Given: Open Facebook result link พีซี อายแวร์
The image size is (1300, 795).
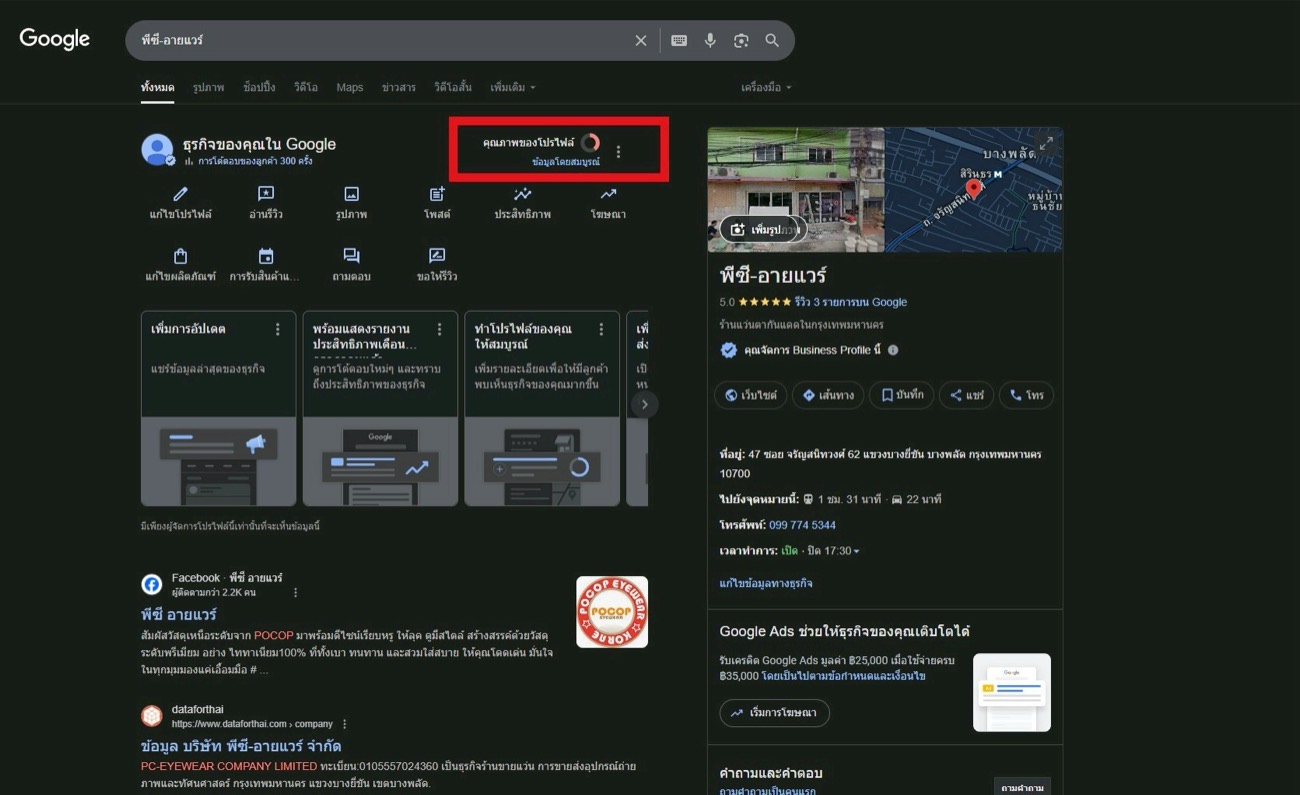Looking at the screenshot, I should [179, 614].
